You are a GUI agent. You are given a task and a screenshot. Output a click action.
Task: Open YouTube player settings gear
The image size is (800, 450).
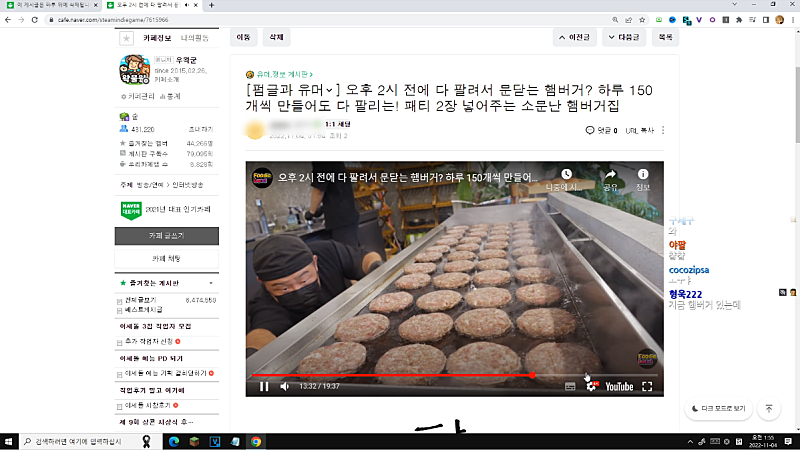(591, 386)
